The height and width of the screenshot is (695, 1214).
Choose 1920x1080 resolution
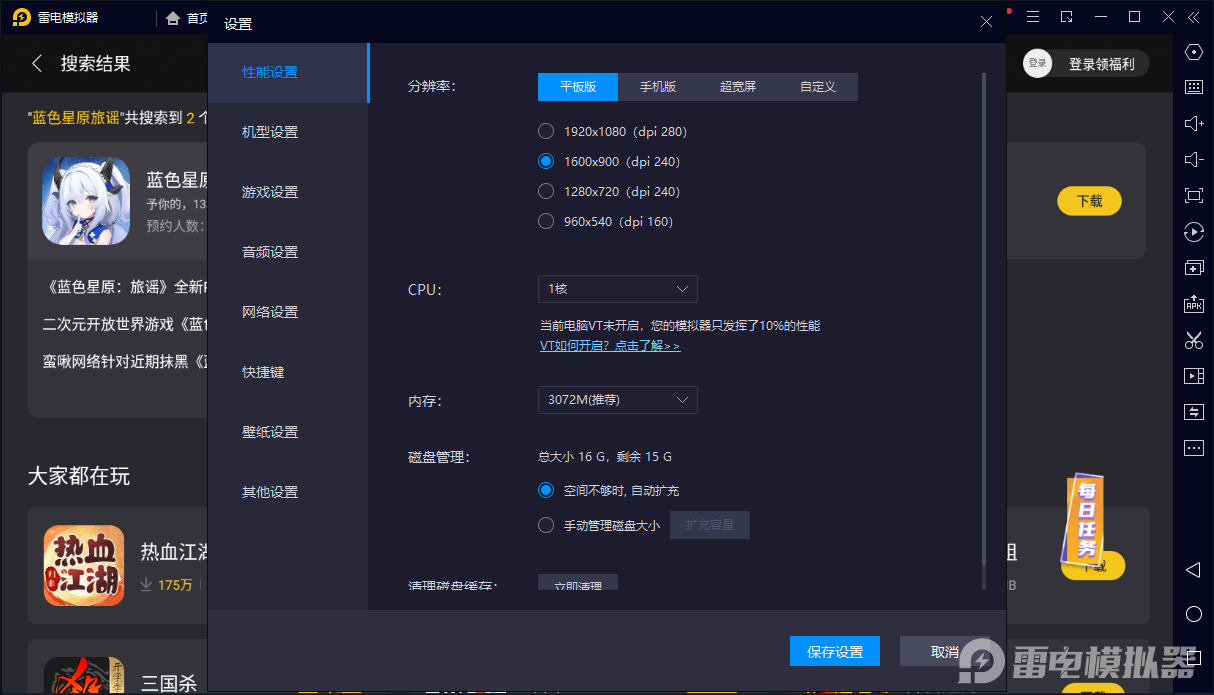tap(546, 131)
